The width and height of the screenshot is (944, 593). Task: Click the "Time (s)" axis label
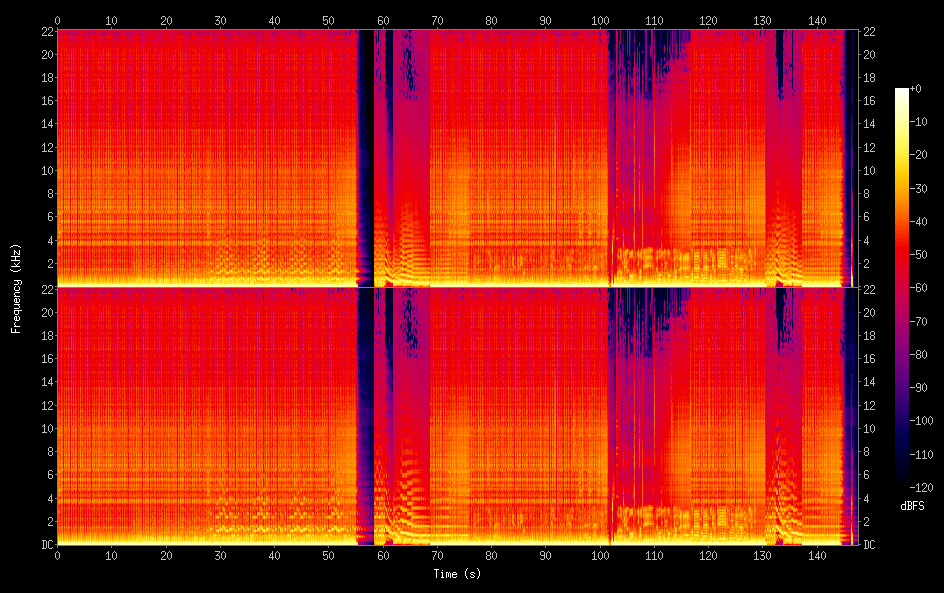[456, 574]
